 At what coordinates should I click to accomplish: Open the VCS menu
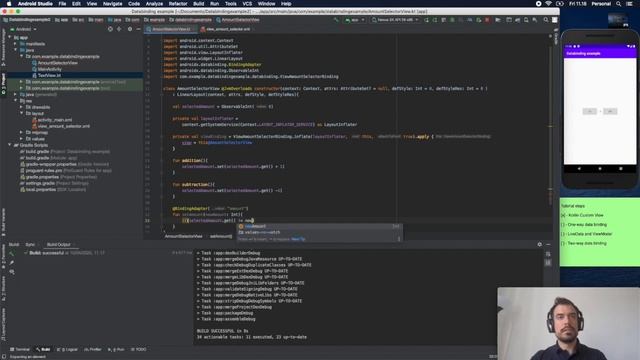point(247,4)
